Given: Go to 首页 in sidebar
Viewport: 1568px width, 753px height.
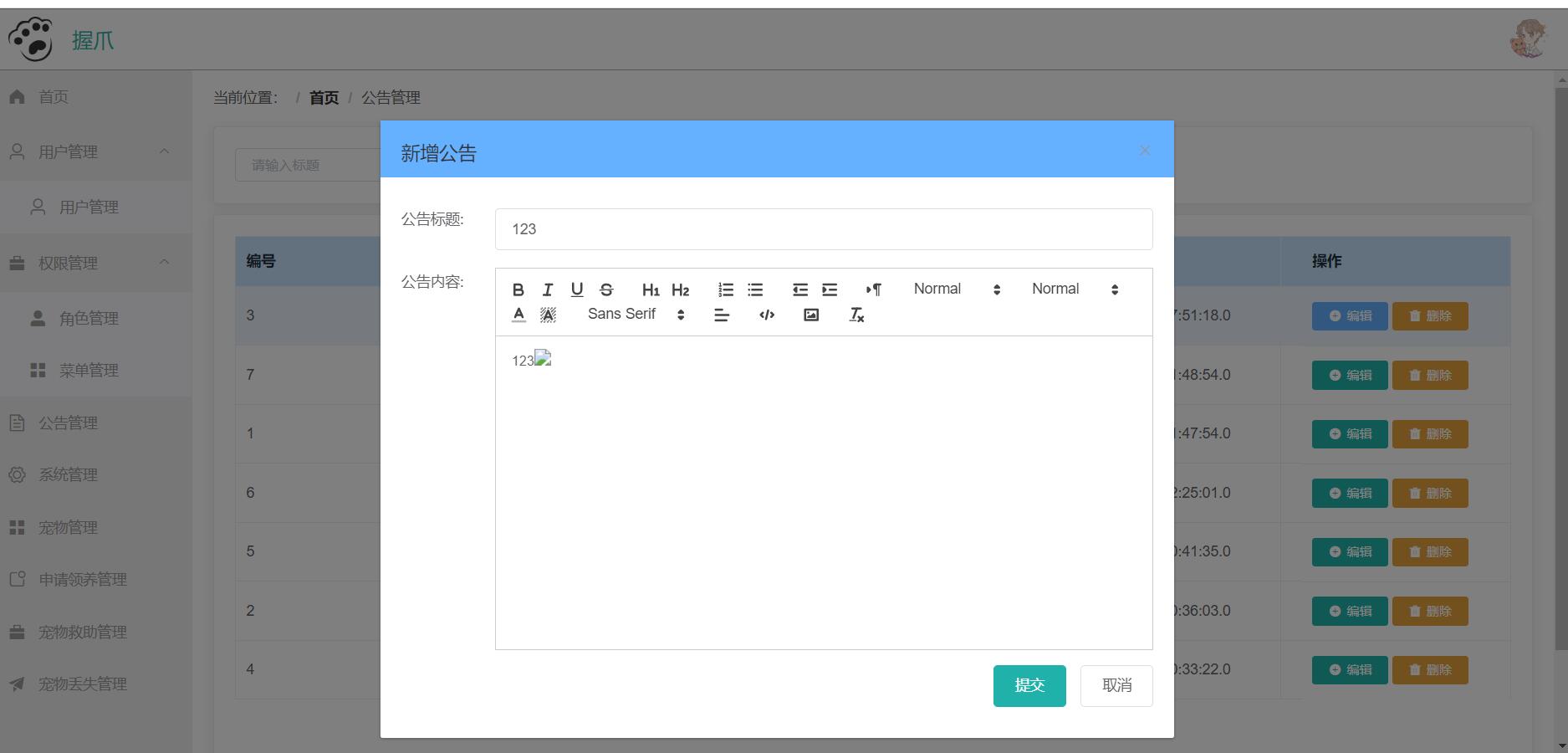Looking at the screenshot, I should (96, 97).
